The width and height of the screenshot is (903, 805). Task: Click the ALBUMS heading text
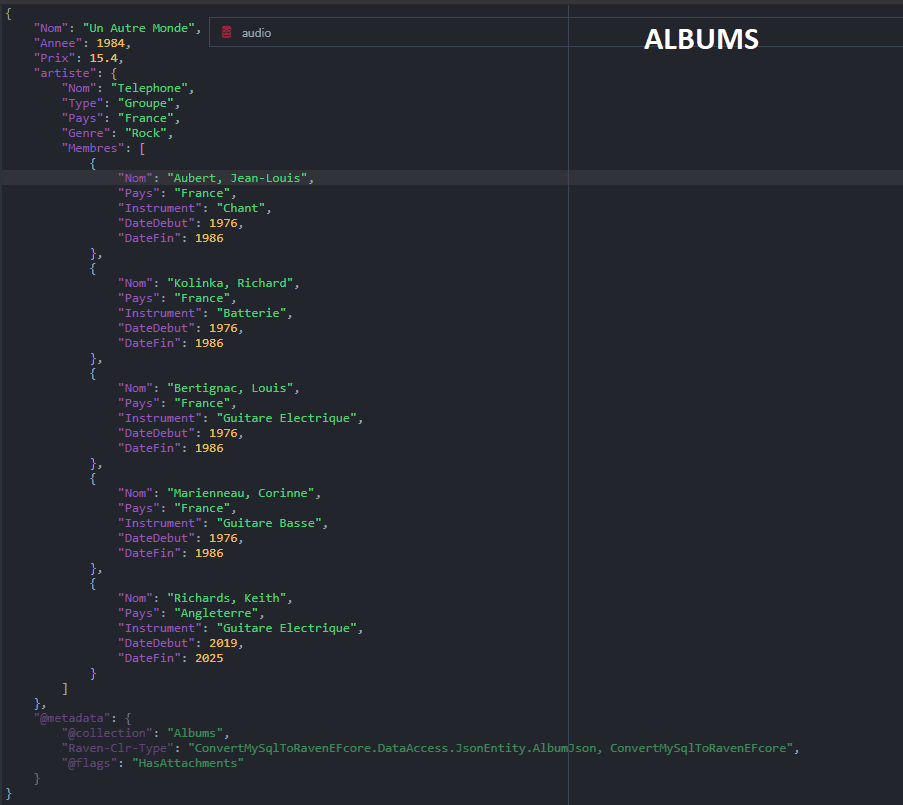[x=701, y=39]
